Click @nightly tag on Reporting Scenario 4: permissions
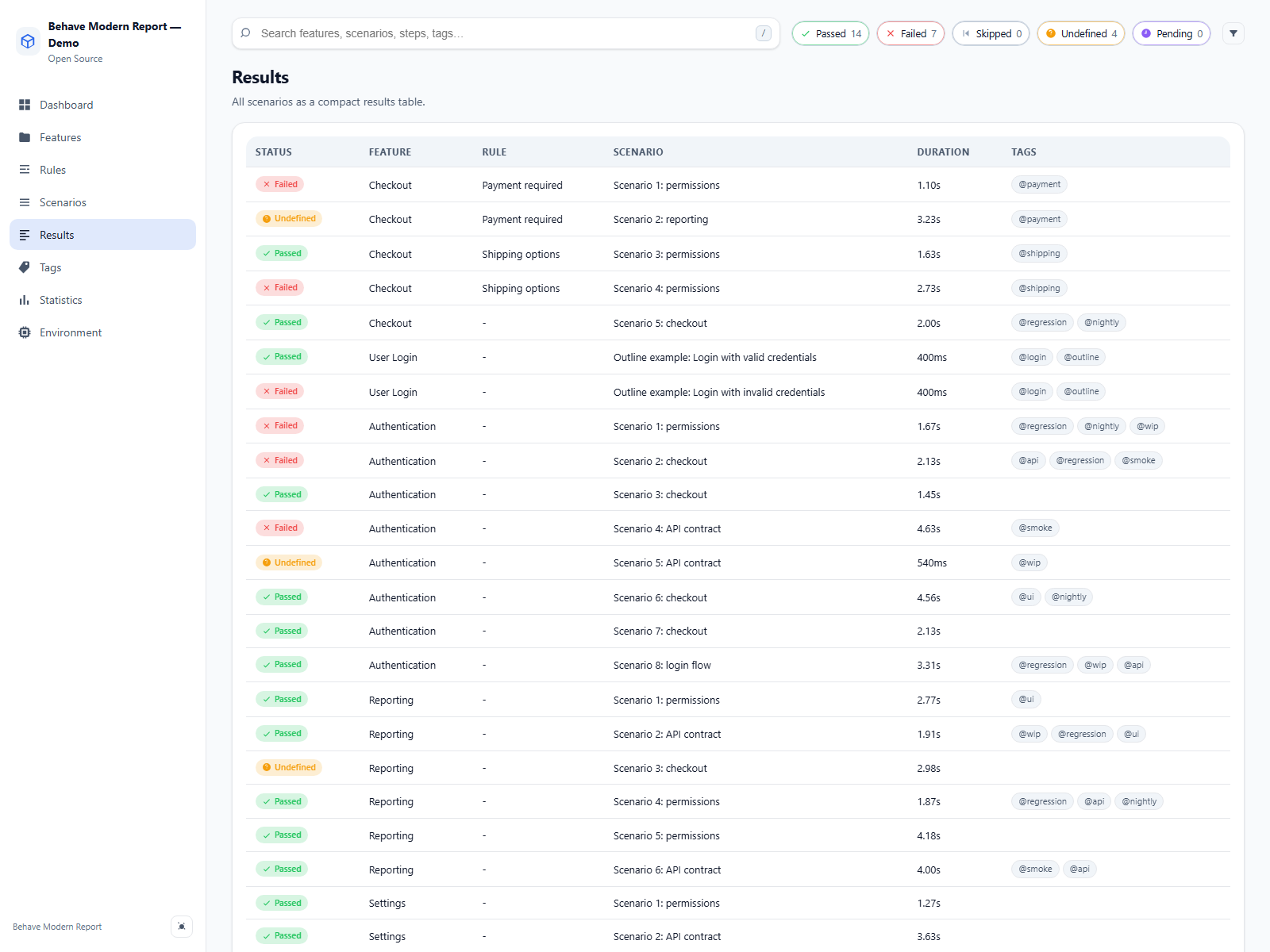 point(1139,801)
